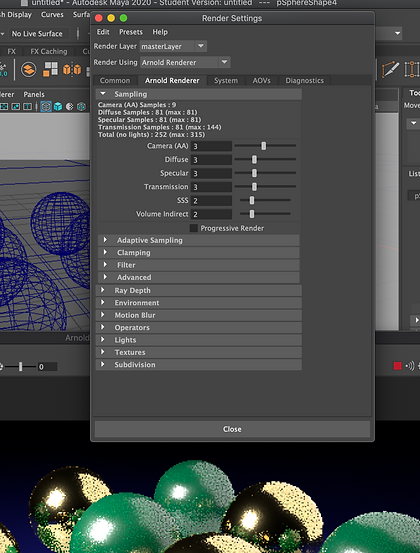420x553 pixels.
Task: Select the Arnold Renderer tab
Action: pyautogui.click(x=172, y=80)
